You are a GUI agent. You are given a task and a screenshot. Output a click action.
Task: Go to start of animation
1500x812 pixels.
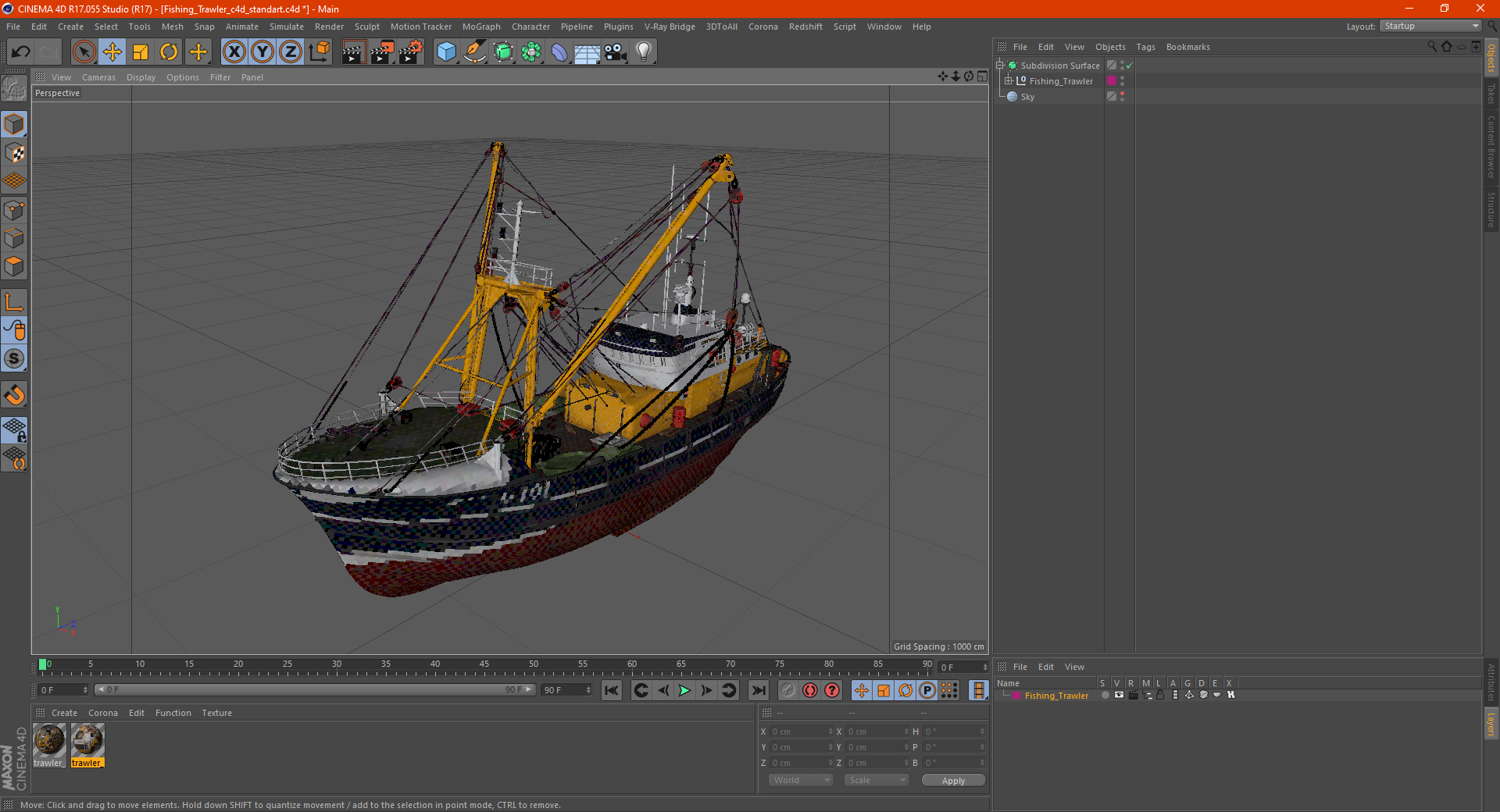click(x=612, y=690)
